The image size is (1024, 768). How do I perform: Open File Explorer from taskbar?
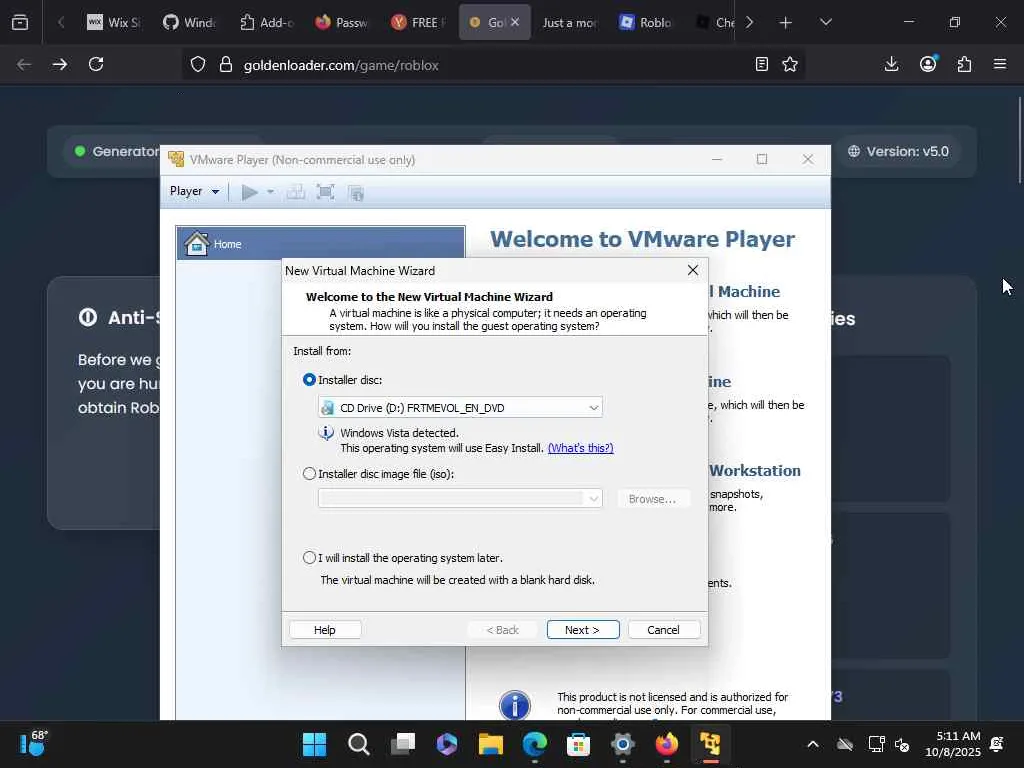(490, 744)
